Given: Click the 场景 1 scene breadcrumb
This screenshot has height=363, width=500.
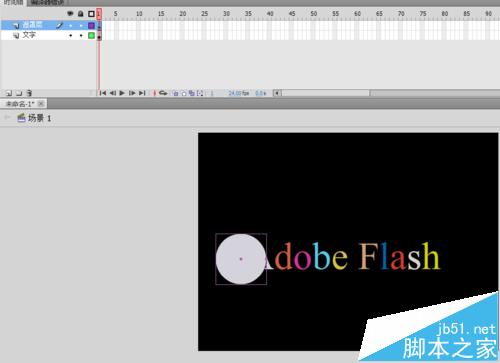Looking at the screenshot, I should click(34, 118).
